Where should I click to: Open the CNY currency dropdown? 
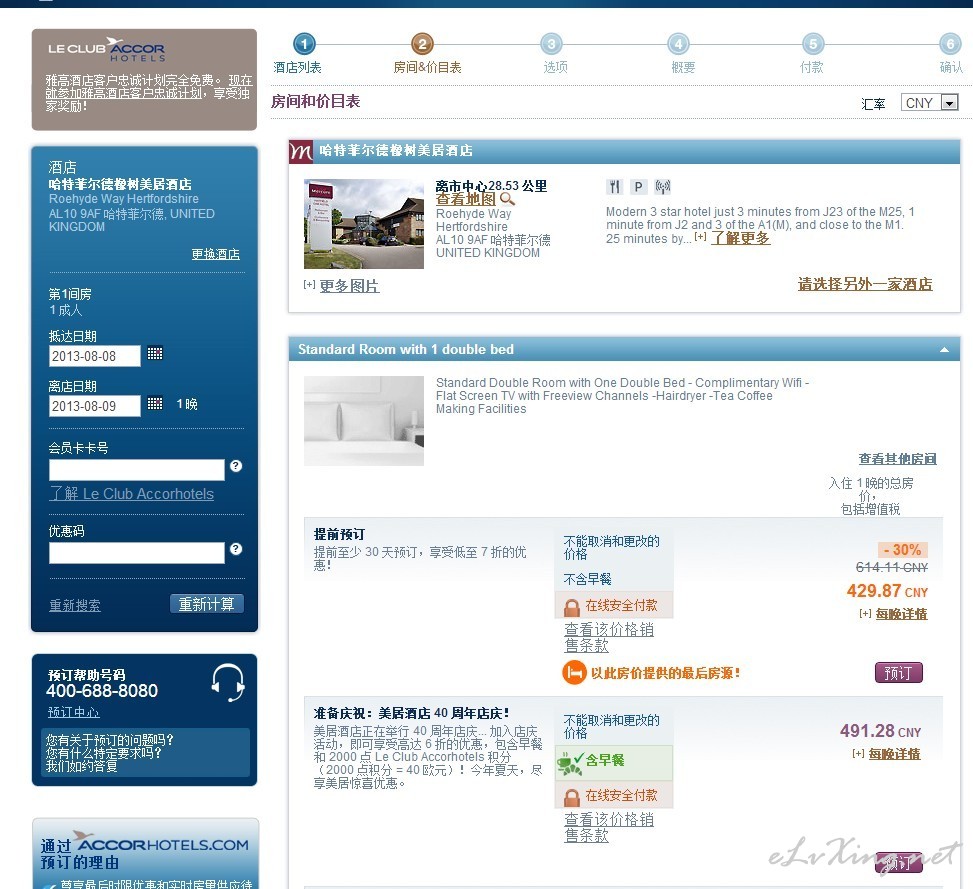tap(930, 102)
